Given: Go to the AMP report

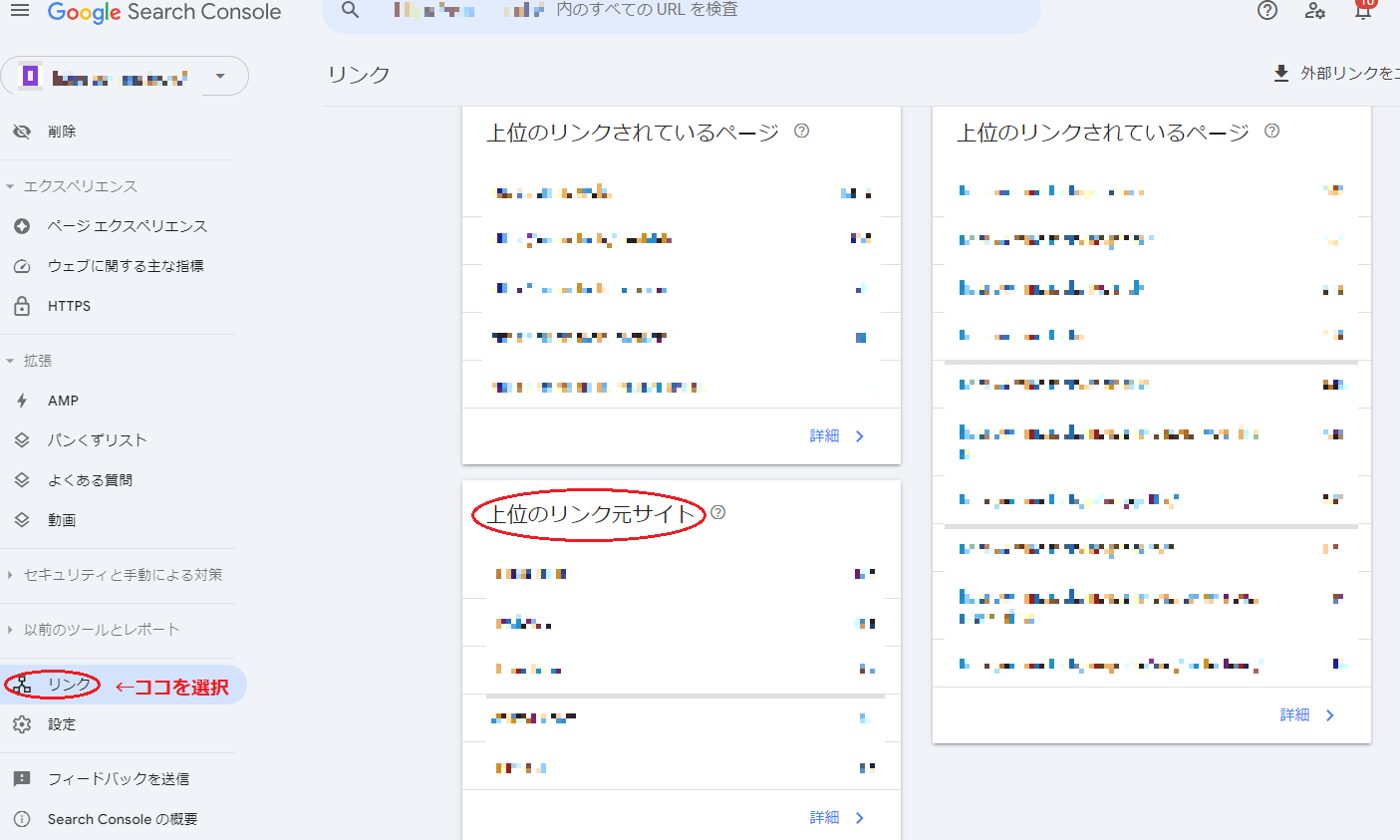Looking at the screenshot, I should click(63, 401).
